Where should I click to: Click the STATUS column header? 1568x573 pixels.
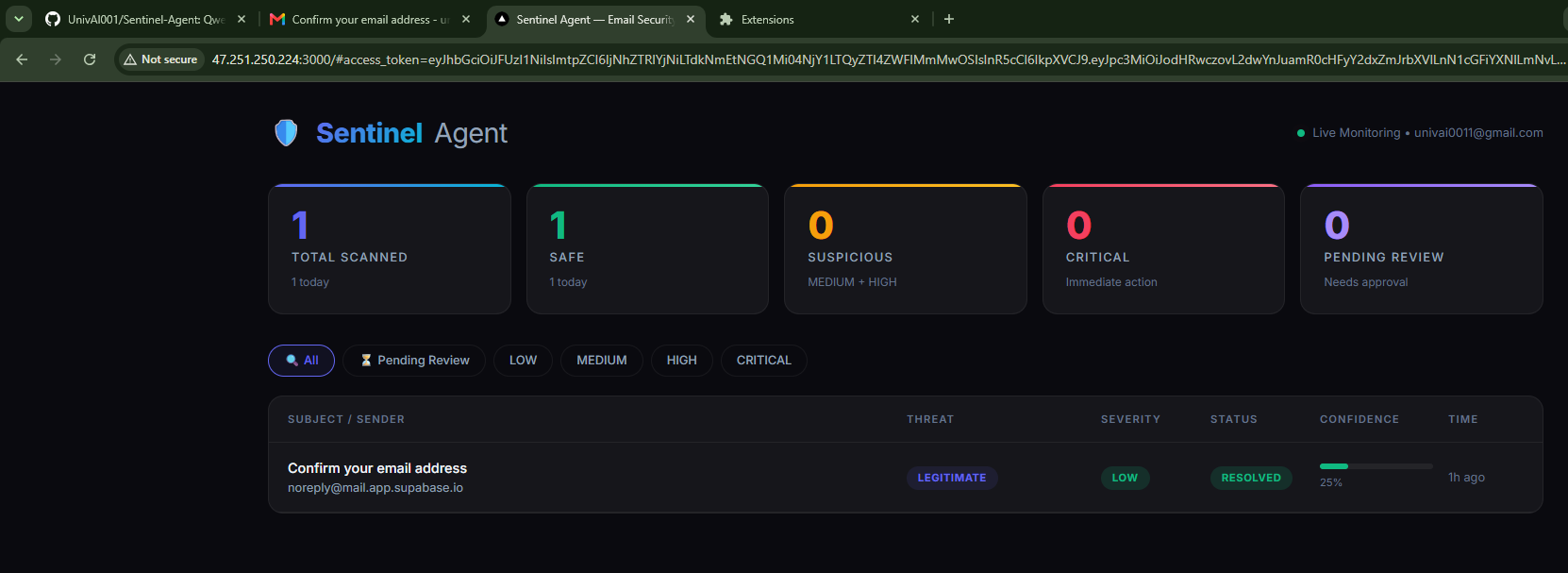tap(1234, 419)
